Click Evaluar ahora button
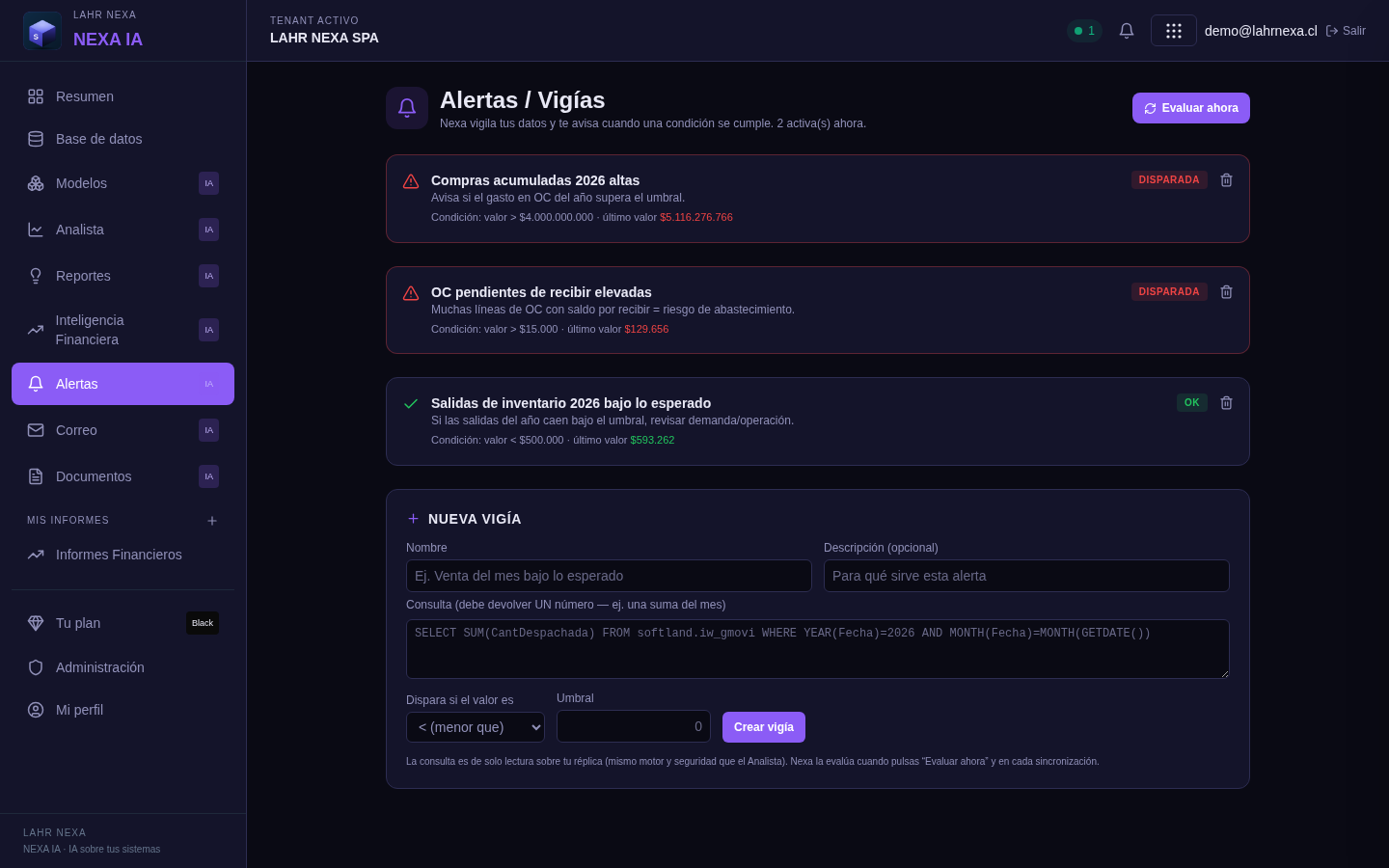 click(x=1191, y=108)
